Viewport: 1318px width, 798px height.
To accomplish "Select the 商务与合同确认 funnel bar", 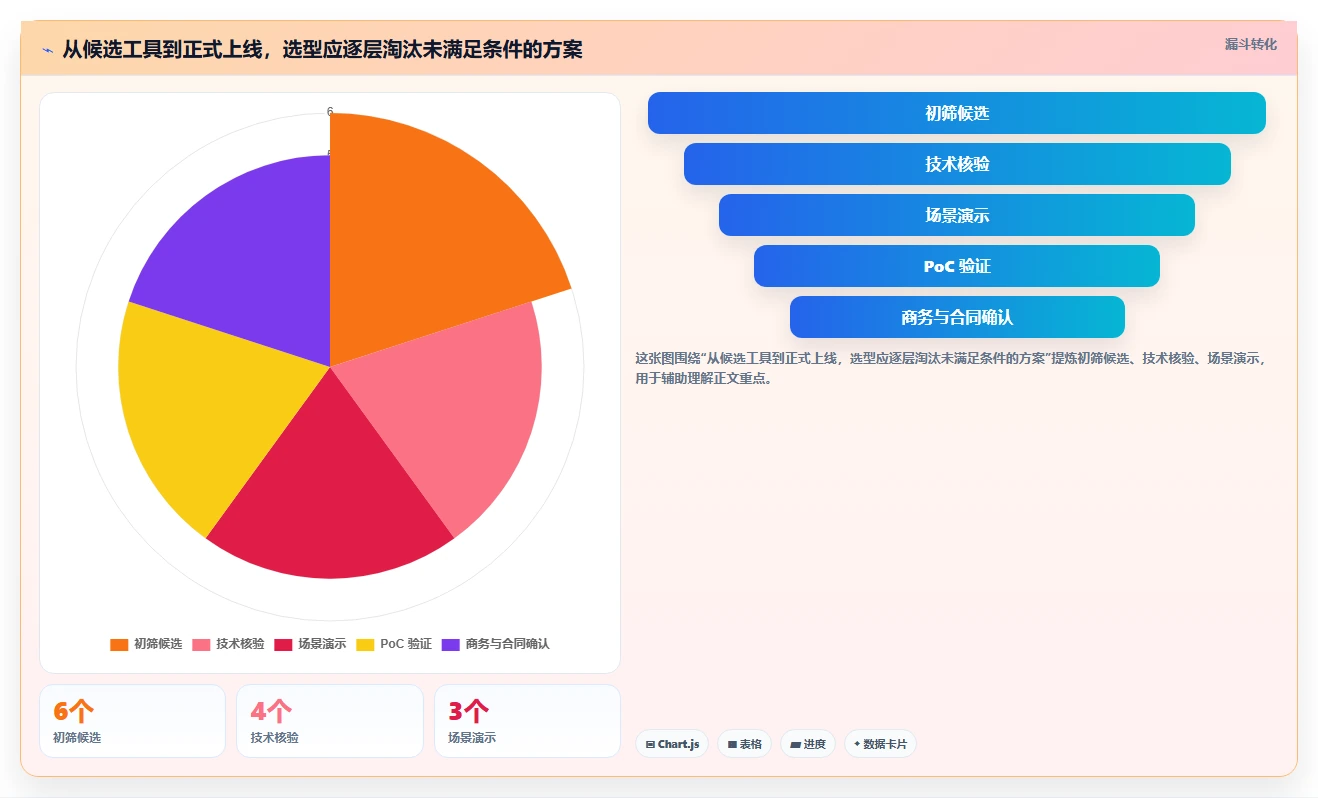I will [957, 317].
